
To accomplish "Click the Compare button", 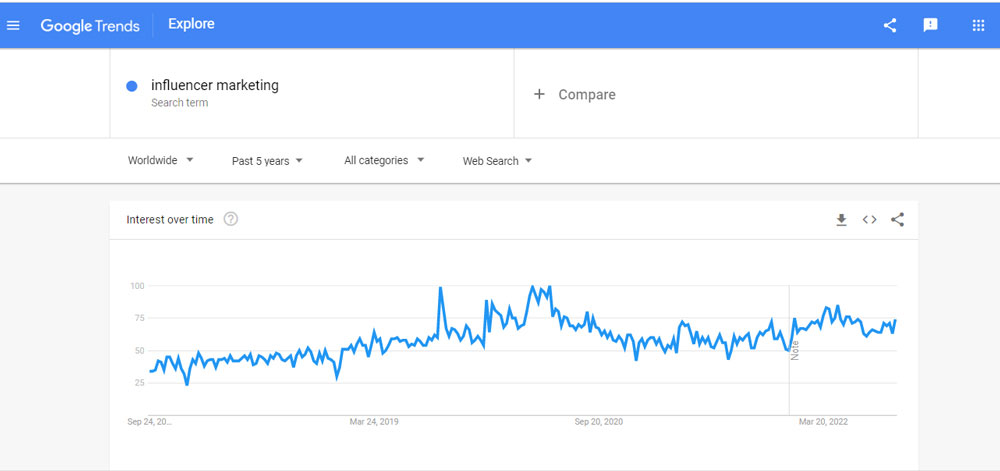I will click(586, 94).
